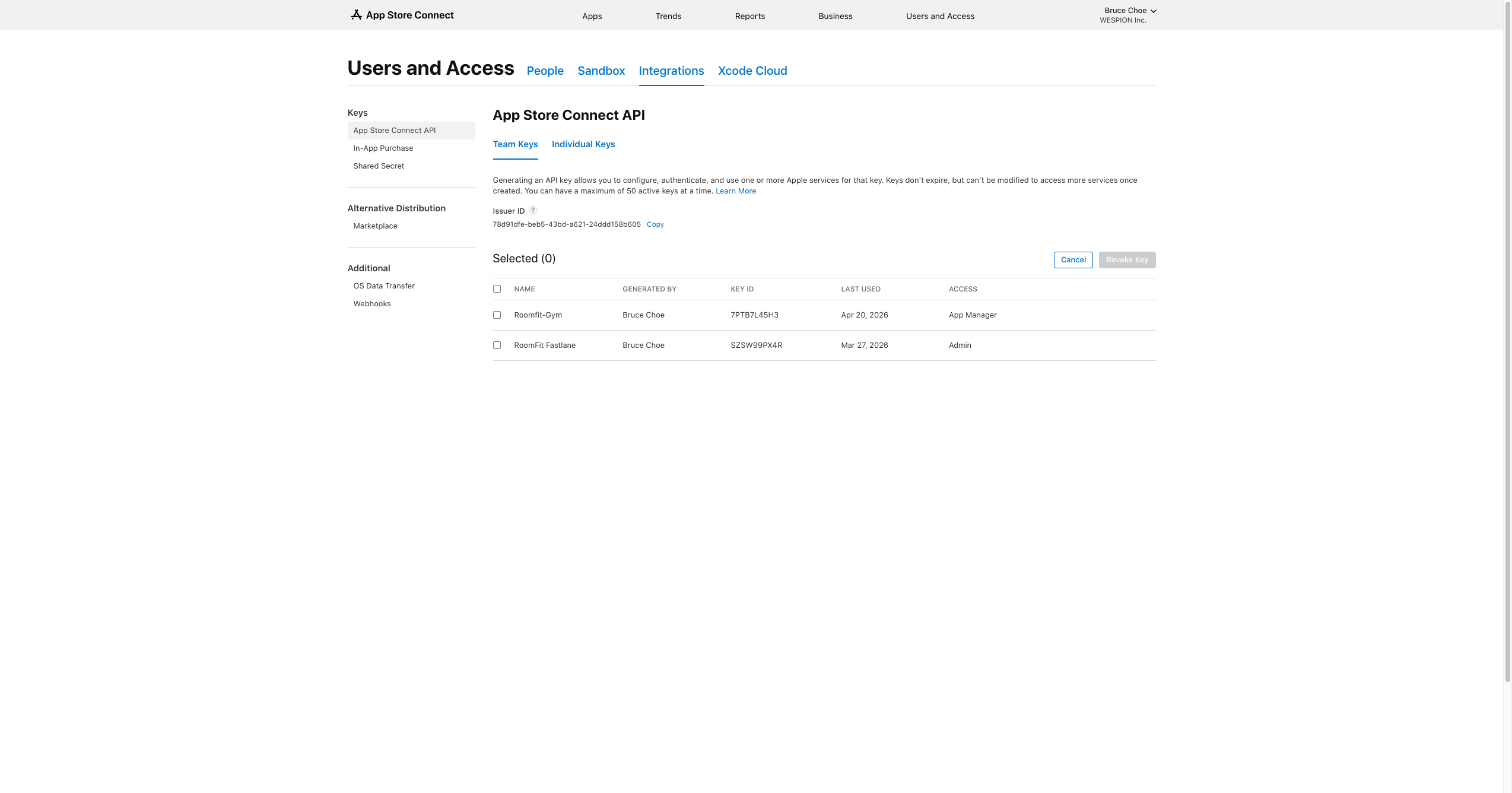Check the select-all keys checkbox

497,289
